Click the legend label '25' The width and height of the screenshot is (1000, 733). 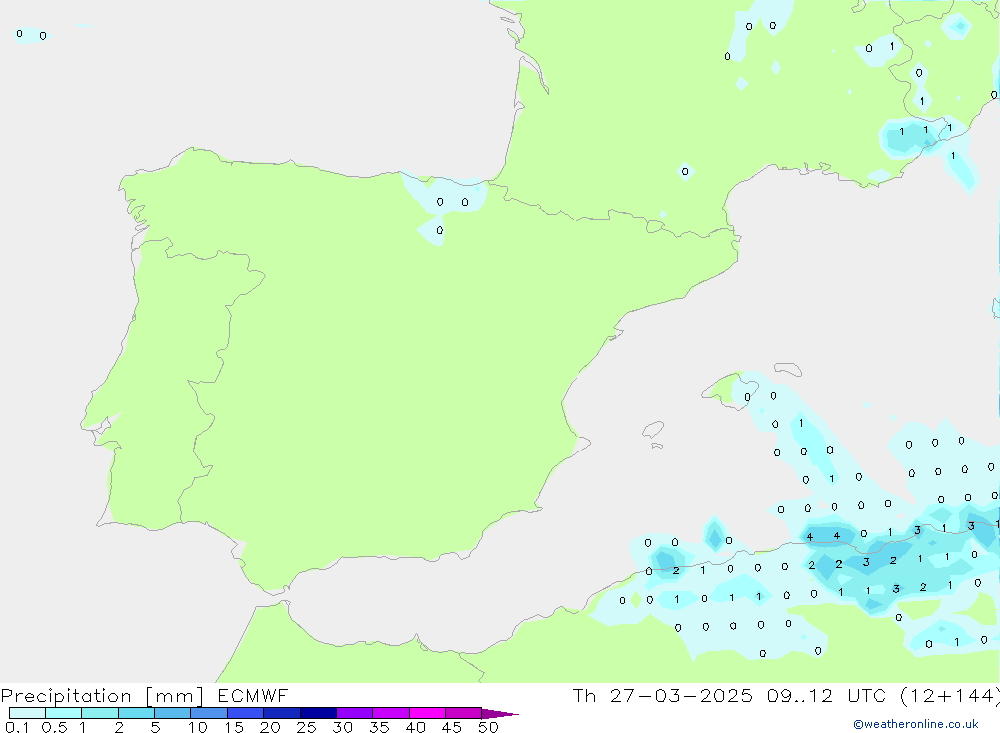(x=306, y=727)
